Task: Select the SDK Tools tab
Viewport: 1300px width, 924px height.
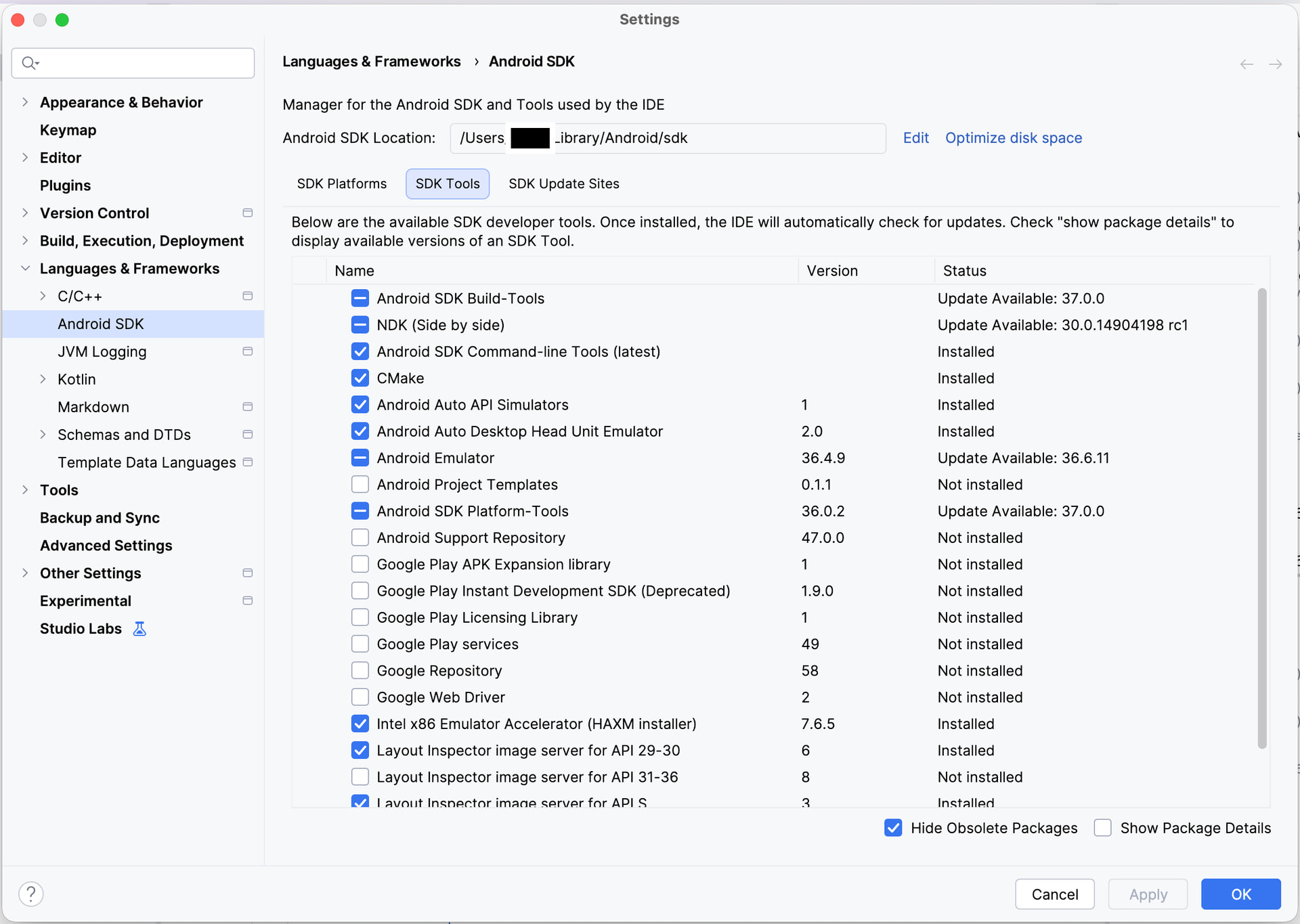Action: 448,184
